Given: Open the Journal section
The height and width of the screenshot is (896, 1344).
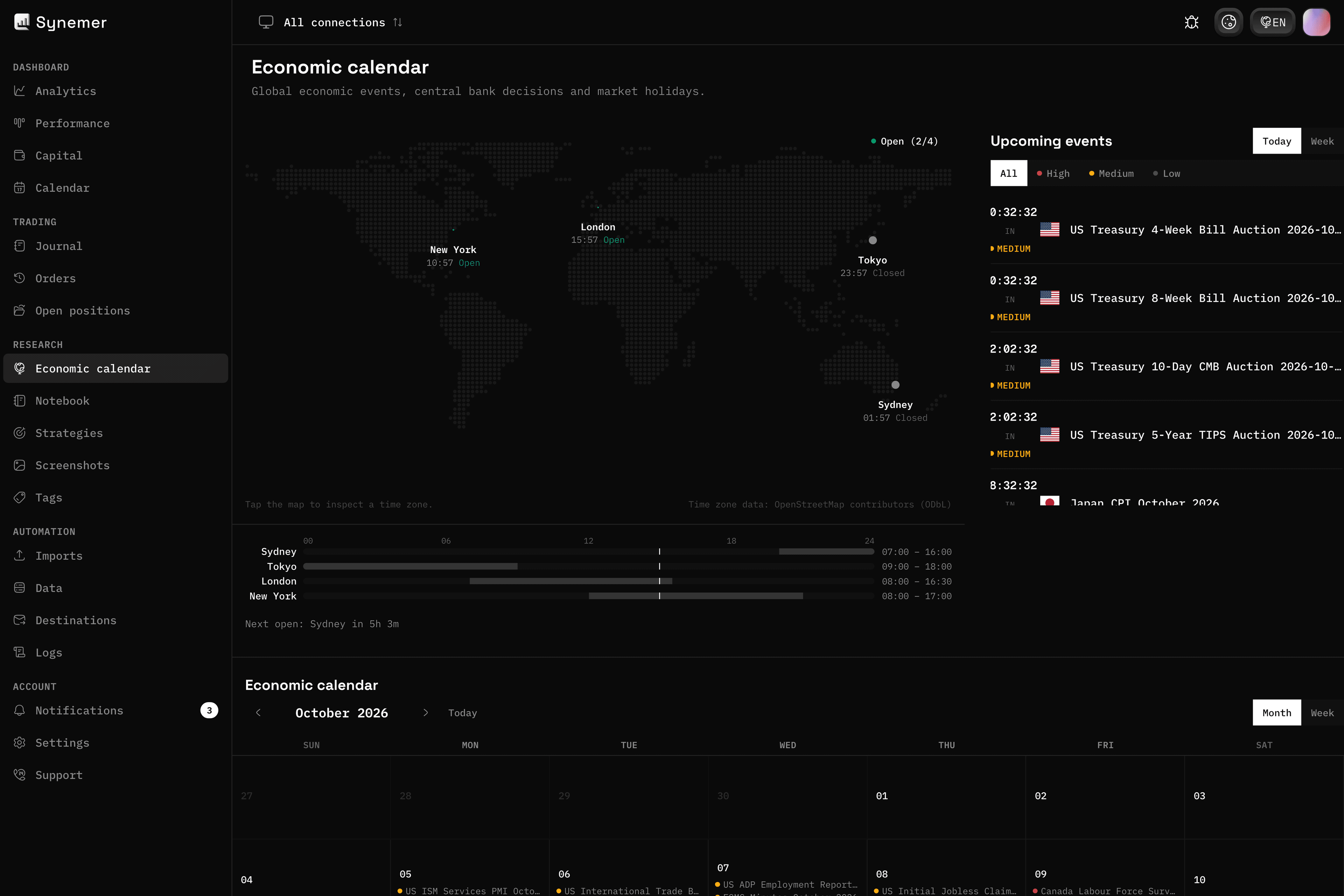Looking at the screenshot, I should pos(115,246).
